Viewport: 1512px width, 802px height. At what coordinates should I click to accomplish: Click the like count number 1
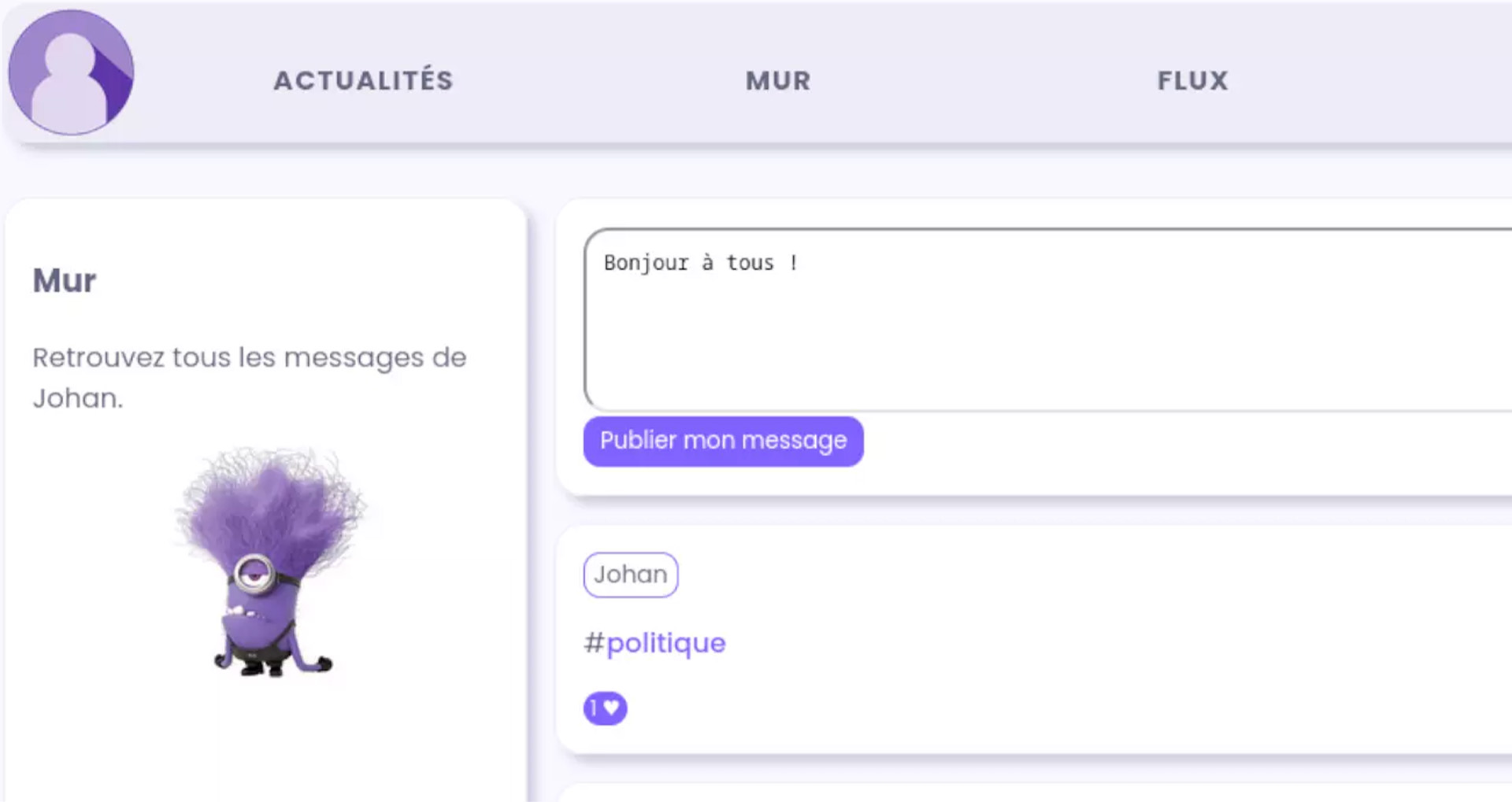pos(594,708)
